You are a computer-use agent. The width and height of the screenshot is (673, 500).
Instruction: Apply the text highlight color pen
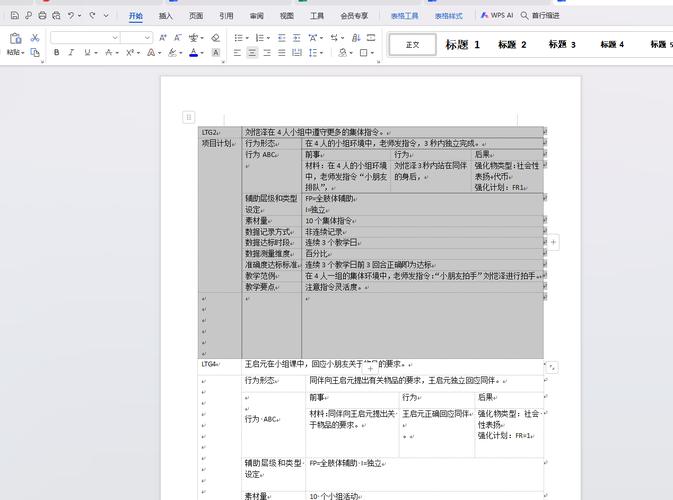pos(172,52)
